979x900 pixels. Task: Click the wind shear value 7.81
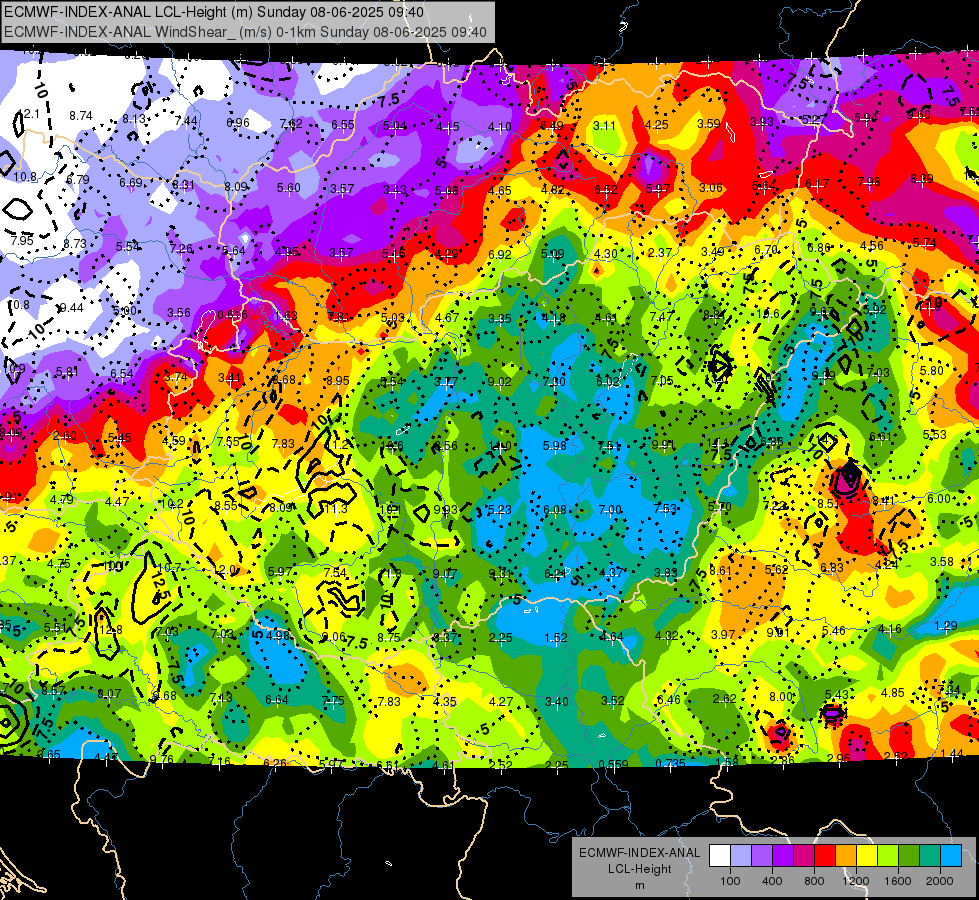point(339,317)
